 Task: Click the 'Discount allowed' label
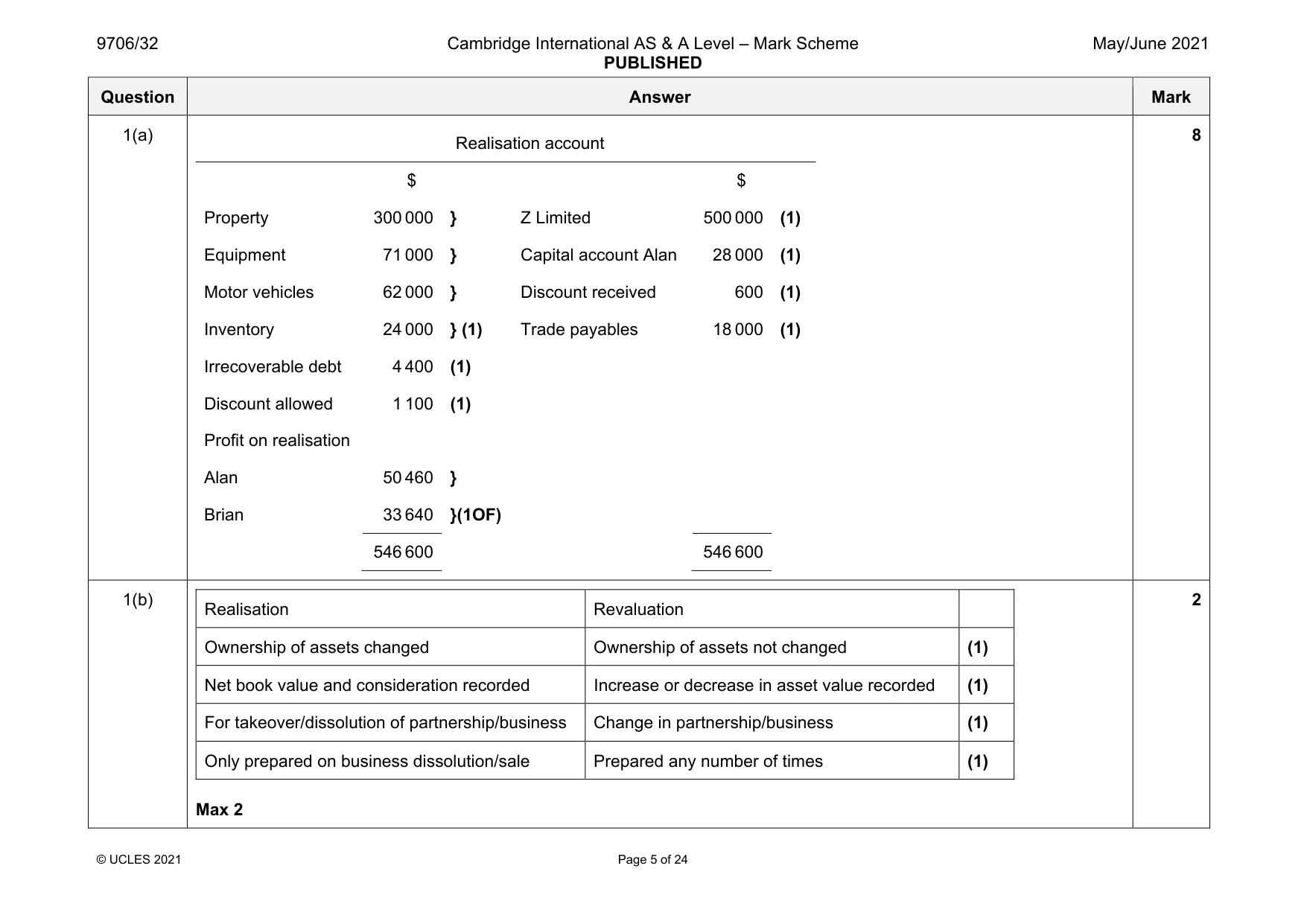click(x=268, y=404)
